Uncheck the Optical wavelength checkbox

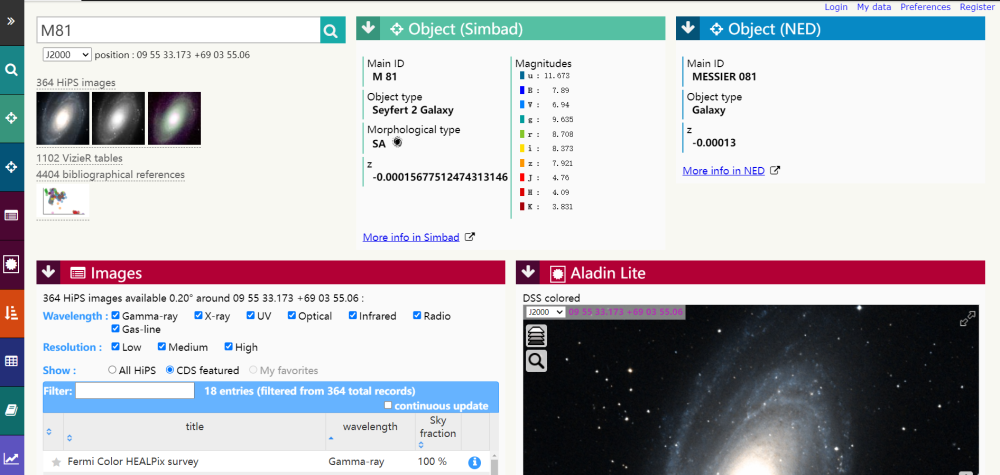(x=292, y=316)
